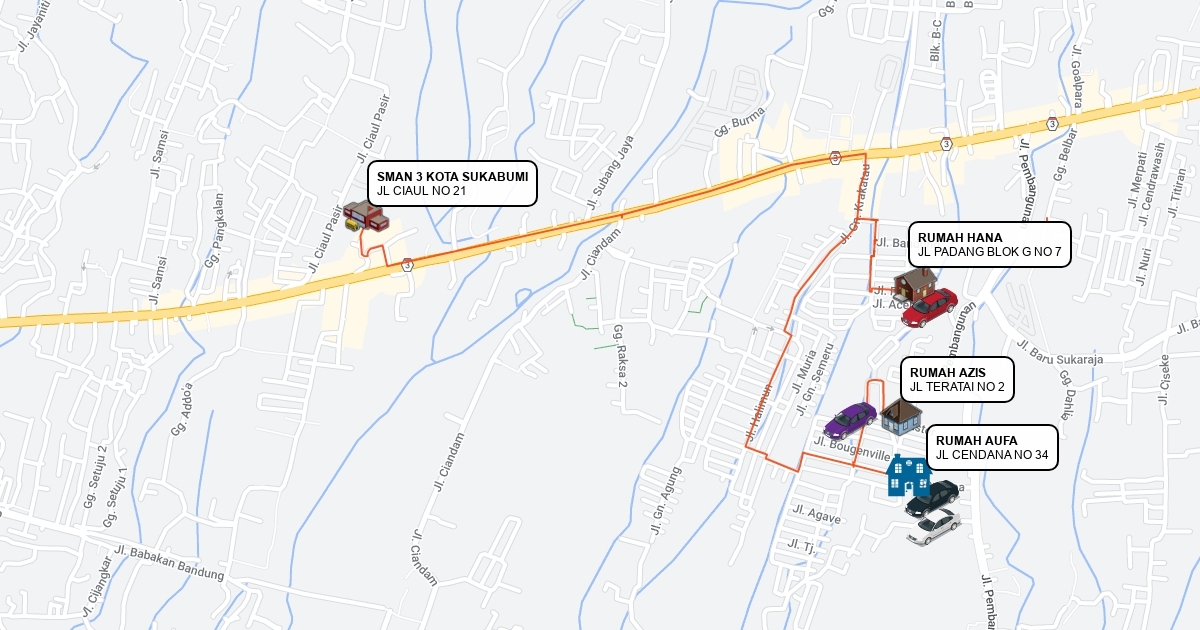Click the route 3 shield near Gg. Burma
The height and width of the screenshot is (630, 1200).
(834, 158)
